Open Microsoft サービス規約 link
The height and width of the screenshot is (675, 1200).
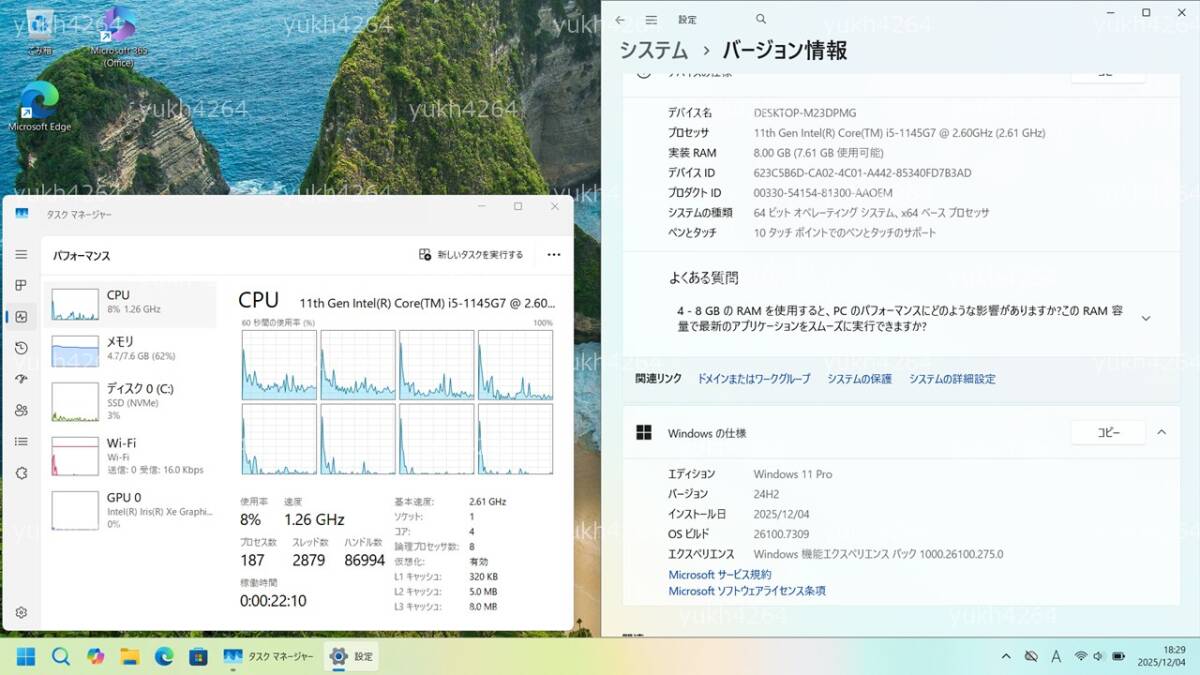point(720,575)
